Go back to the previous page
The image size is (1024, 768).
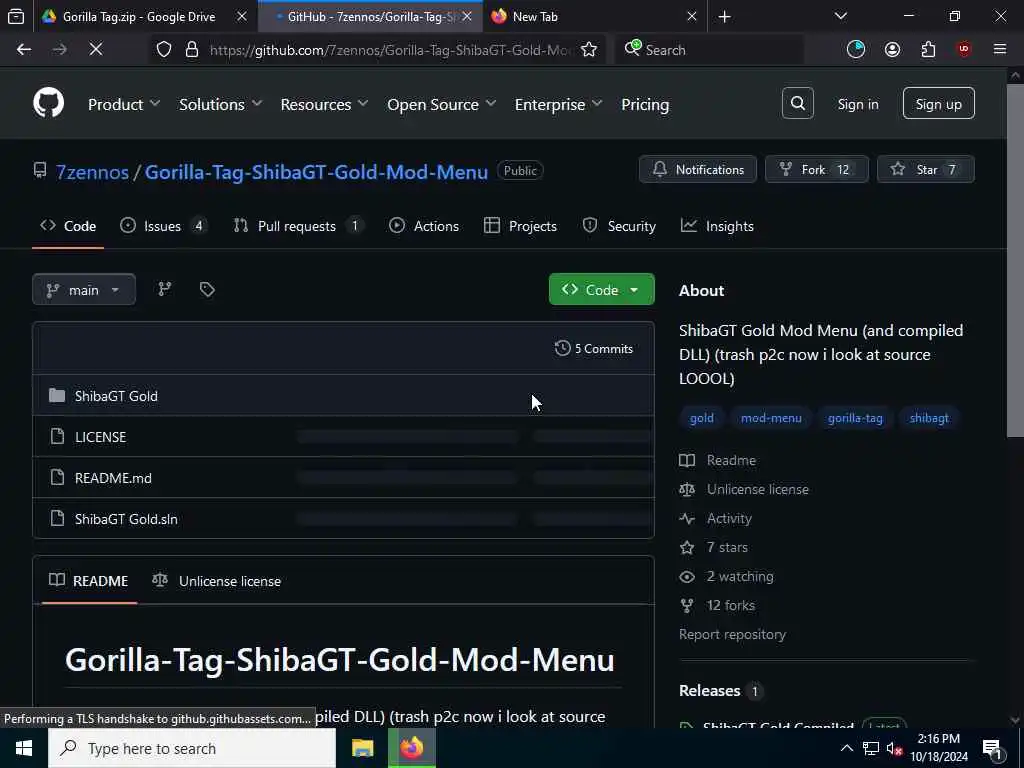tap(24, 50)
